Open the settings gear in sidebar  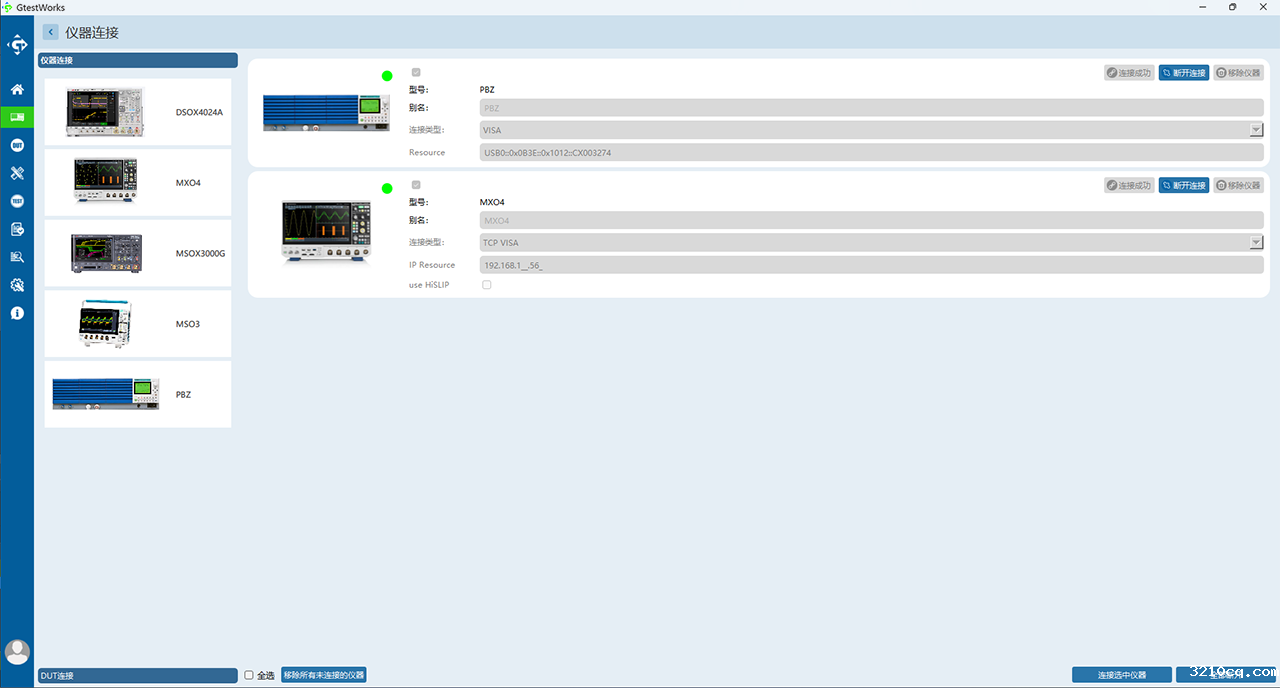17,285
